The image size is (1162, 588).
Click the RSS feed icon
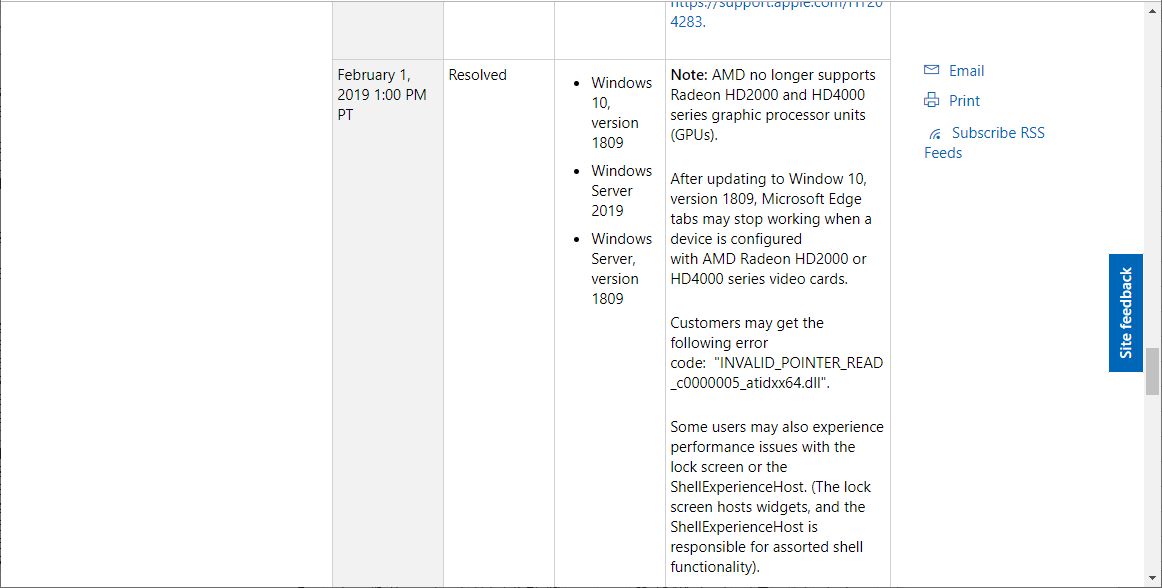click(x=935, y=134)
